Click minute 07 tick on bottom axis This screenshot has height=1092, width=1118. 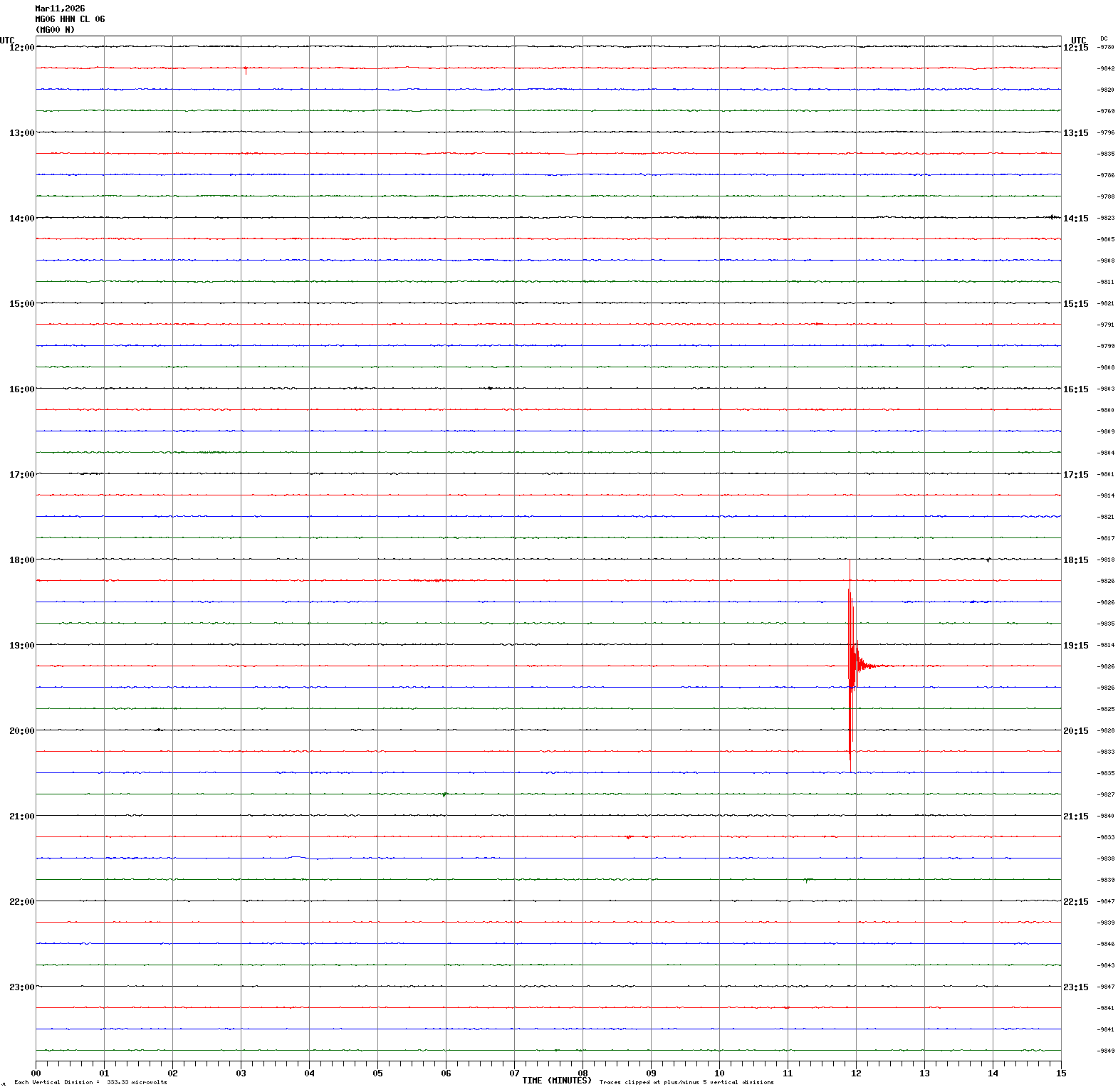pyautogui.click(x=514, y=1073)
